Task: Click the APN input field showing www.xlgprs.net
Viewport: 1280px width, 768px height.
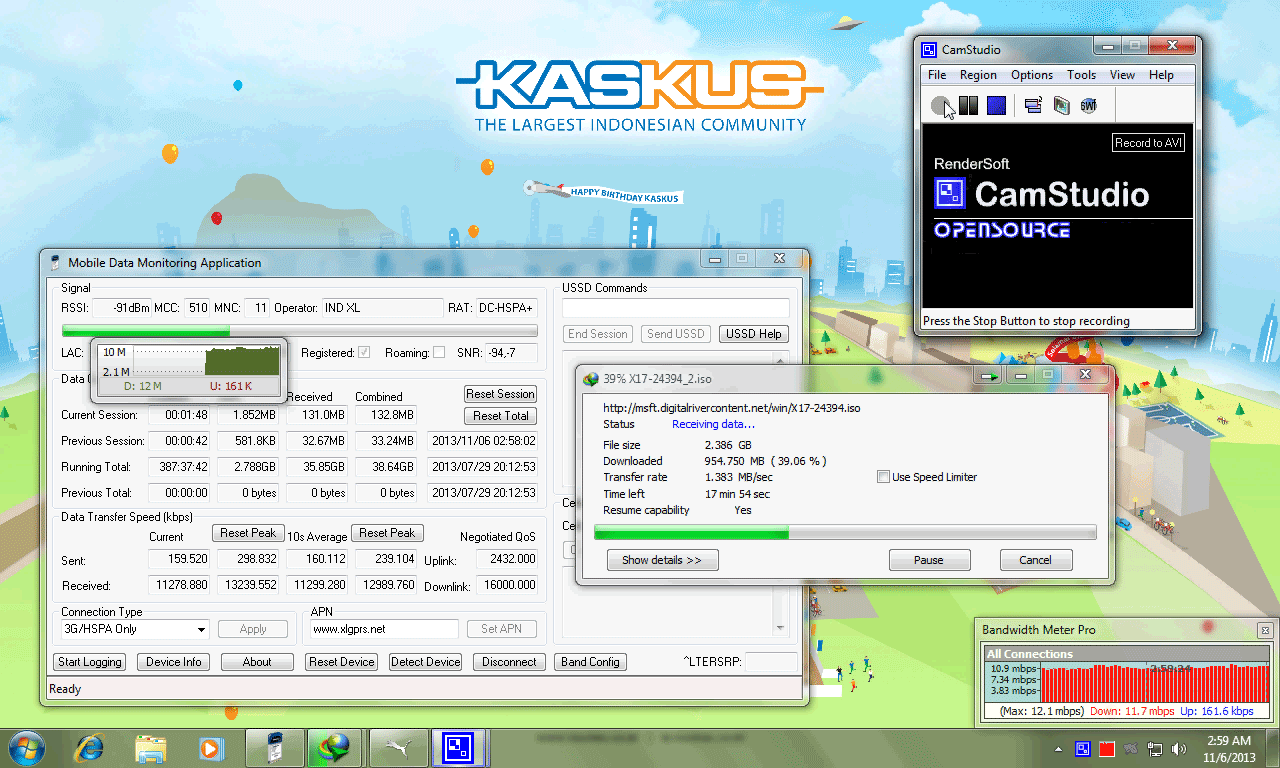Action: coord(381,629)
